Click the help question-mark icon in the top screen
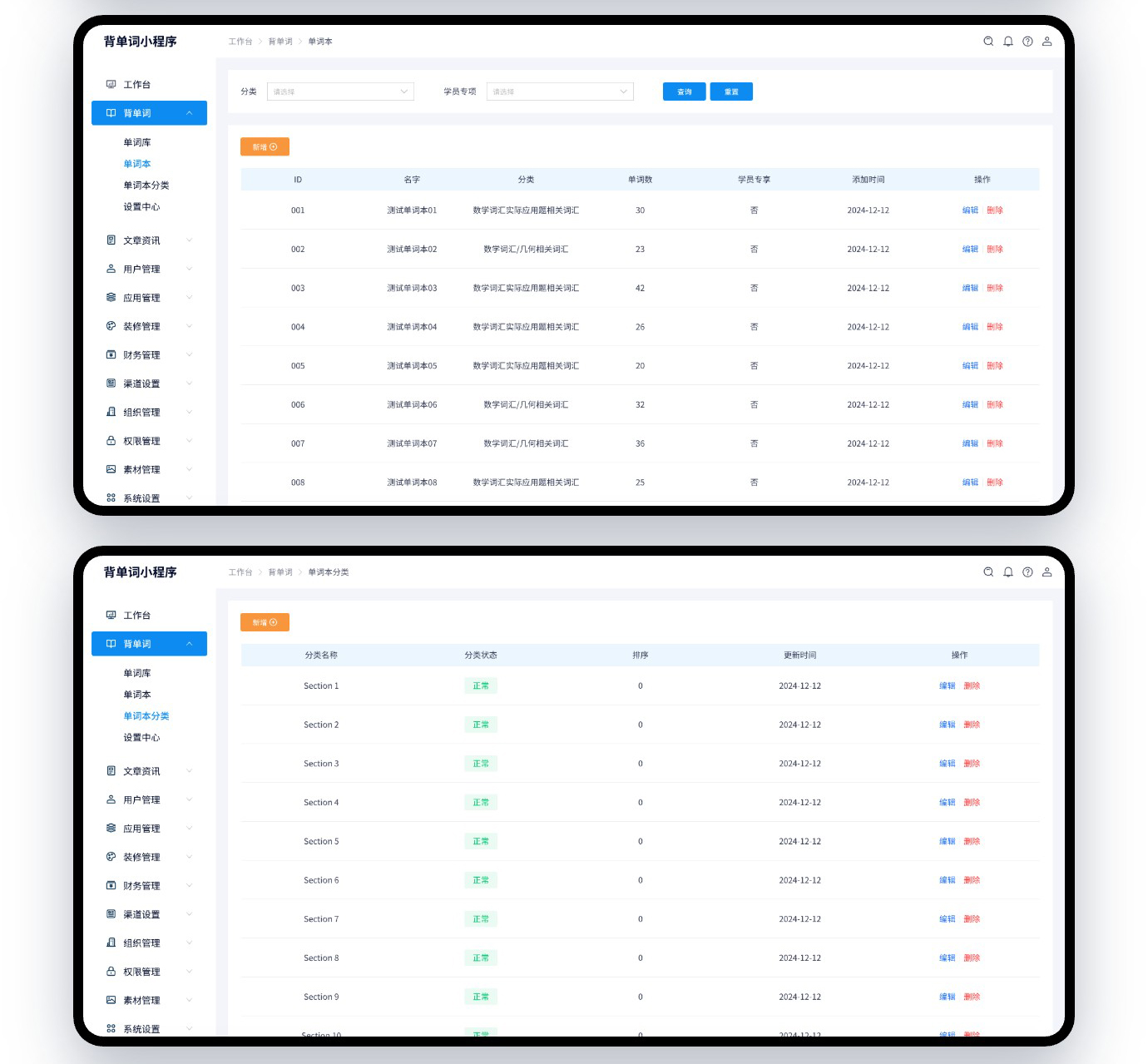This screenshot has height=1064, width=1148. coord(1027,42)
